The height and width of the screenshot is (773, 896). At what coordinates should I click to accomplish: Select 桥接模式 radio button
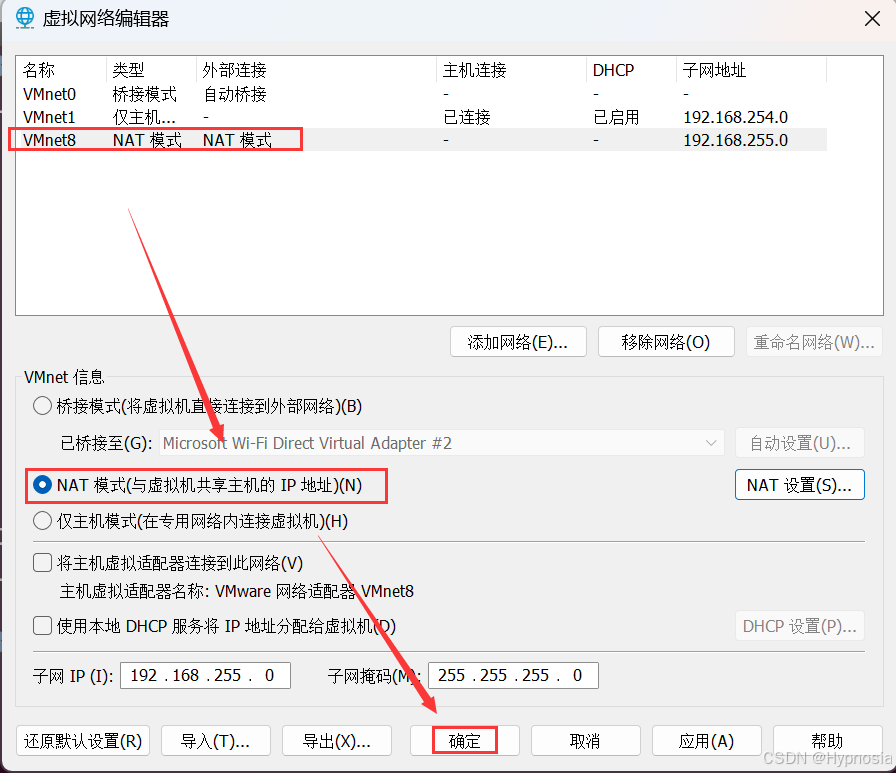click(42, 406)
